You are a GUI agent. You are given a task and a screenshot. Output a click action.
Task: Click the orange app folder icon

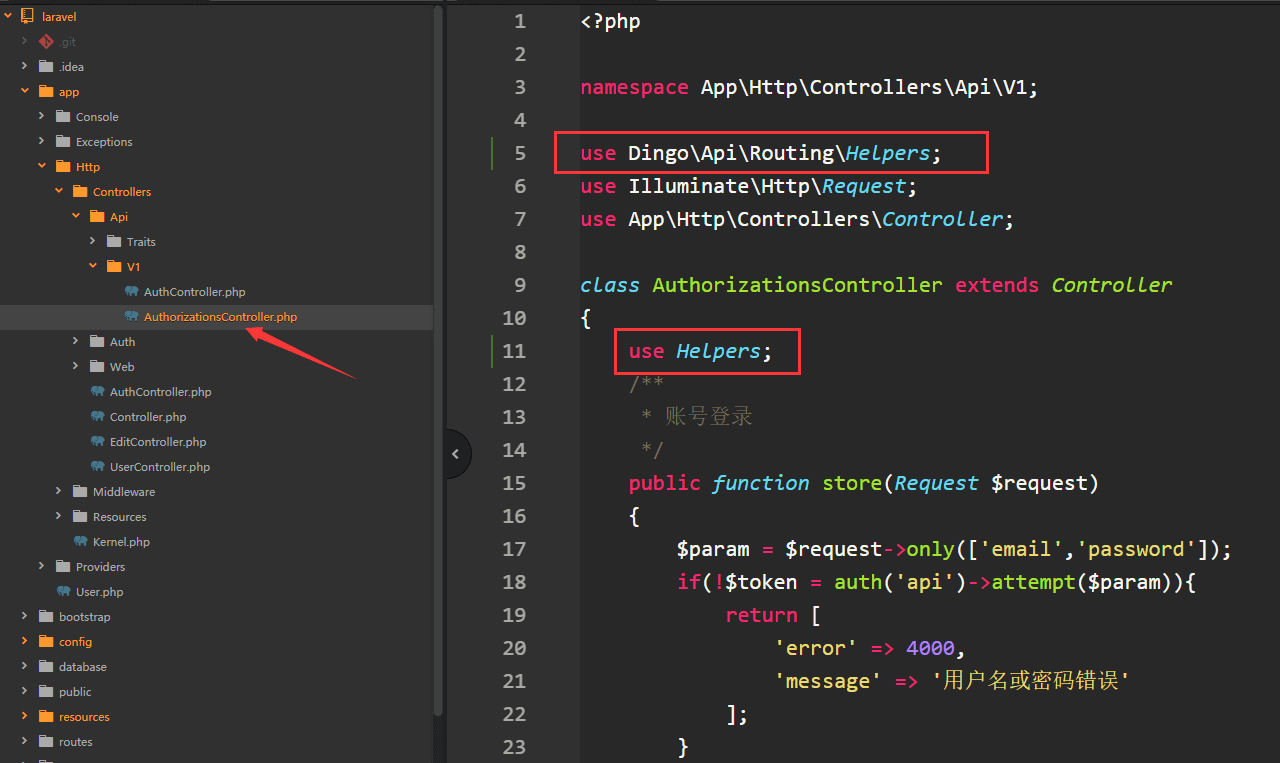(x=45, y=92)
